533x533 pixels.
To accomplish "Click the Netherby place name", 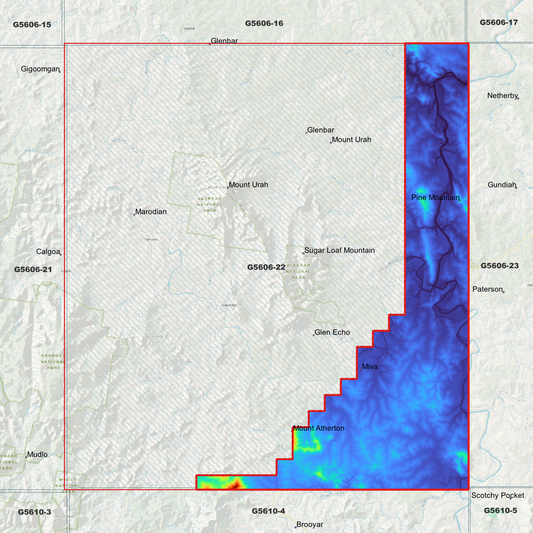I will pyautogui.click(x=502, y=96).
